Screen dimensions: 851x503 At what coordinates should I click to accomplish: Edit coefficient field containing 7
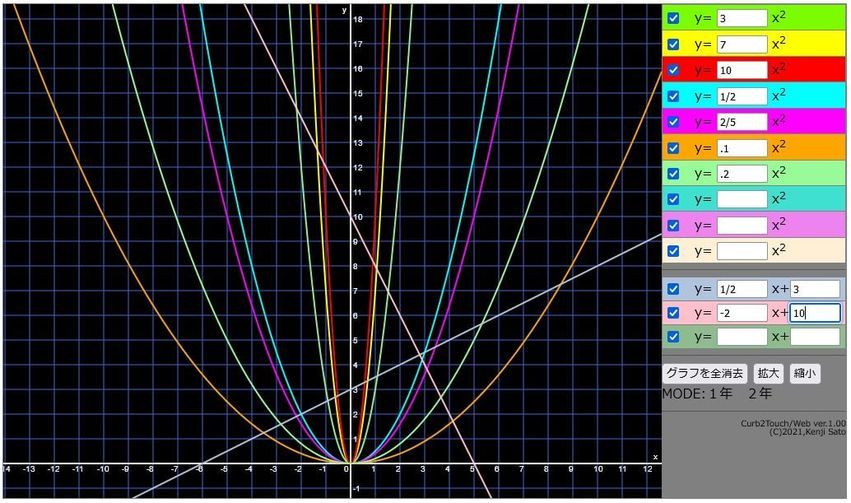[742, 44]
